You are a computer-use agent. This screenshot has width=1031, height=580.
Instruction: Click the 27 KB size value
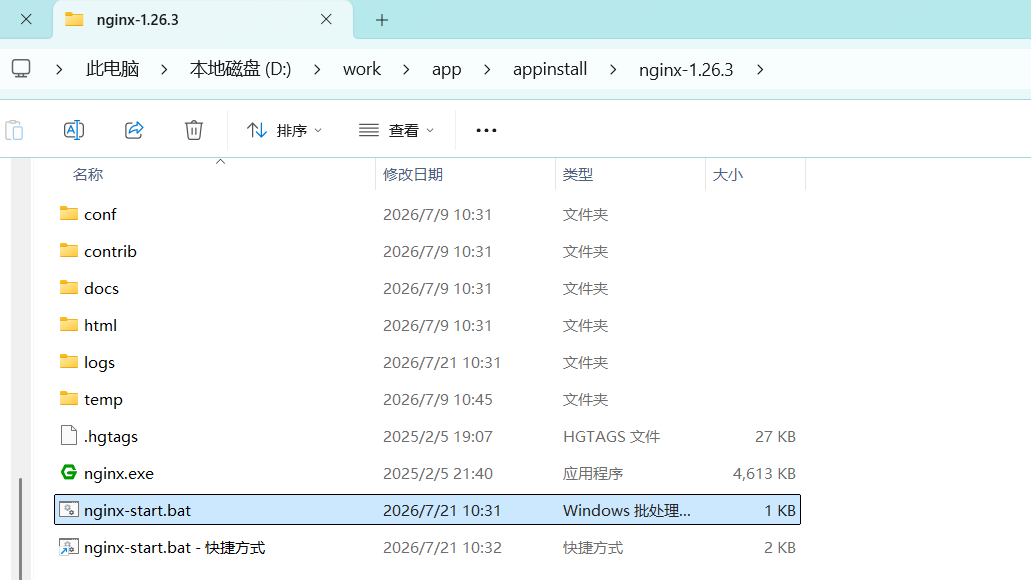(x=775, y=437)
